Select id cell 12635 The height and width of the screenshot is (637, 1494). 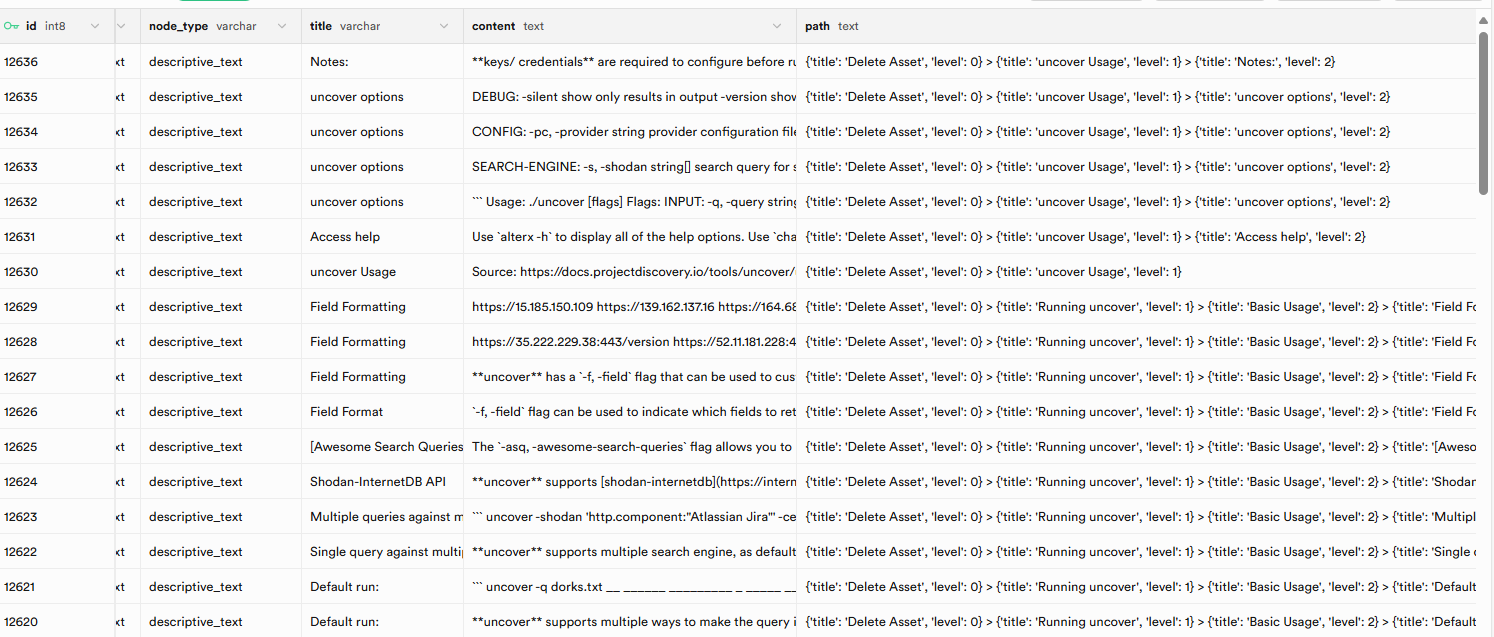pos(57,97)
